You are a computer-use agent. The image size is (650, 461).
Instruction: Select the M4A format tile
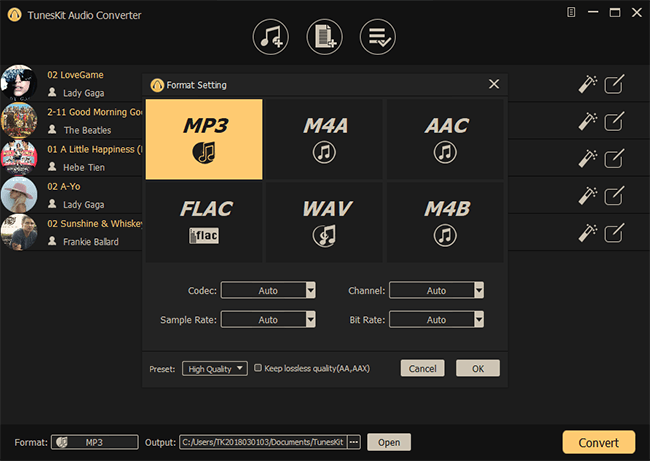323,139
